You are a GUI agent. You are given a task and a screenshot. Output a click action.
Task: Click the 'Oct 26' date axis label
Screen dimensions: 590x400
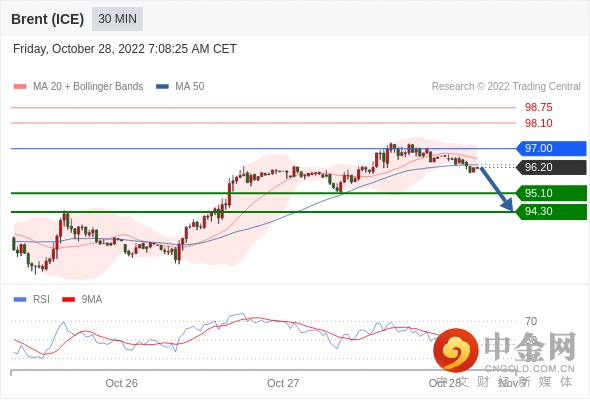point(122,383)
